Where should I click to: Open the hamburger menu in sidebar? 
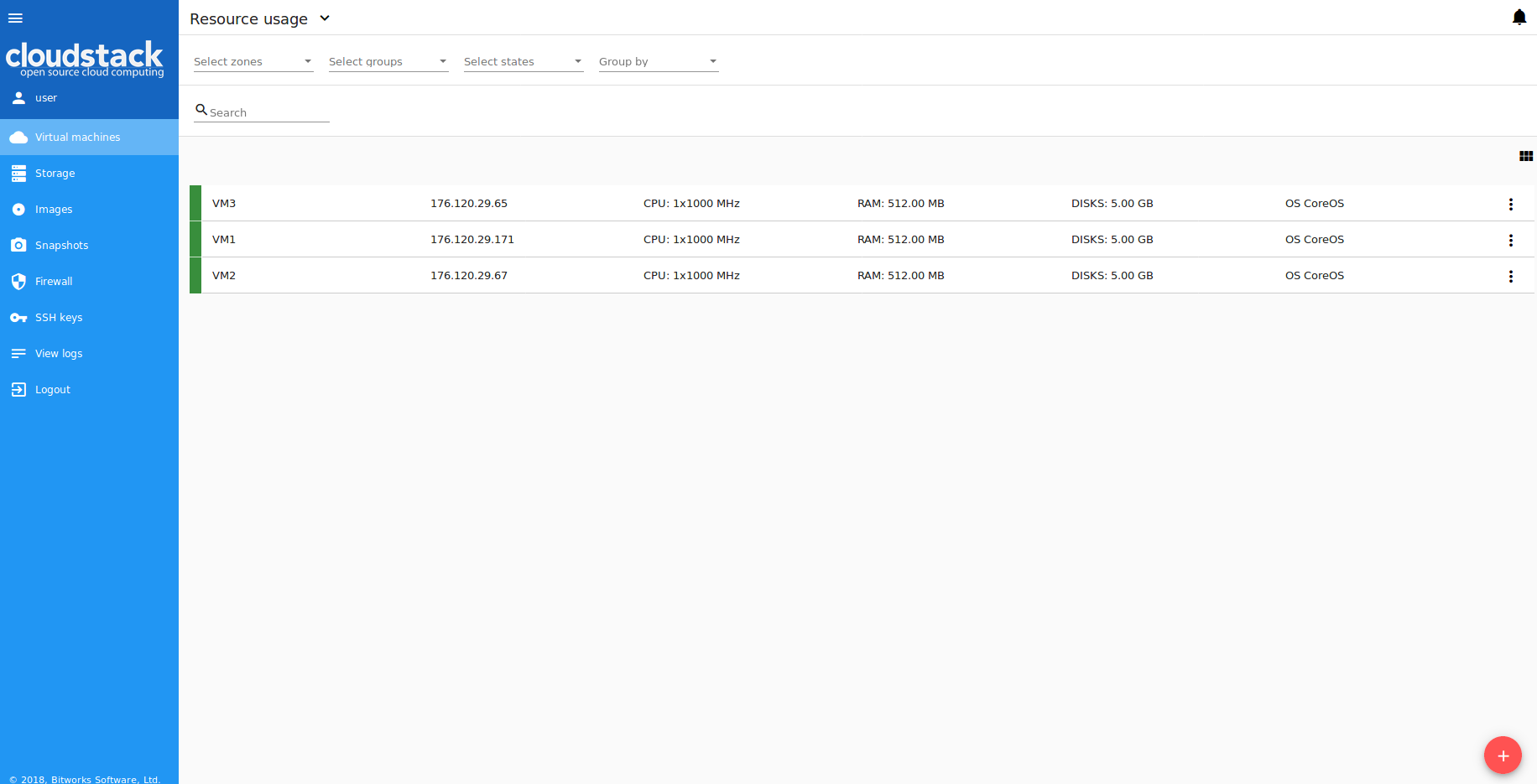pyautogui.click(x=15, y=18)
